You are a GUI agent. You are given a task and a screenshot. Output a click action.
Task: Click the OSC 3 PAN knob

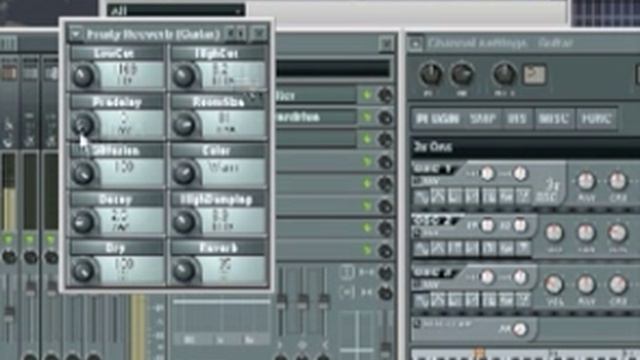(x=586, y=284)
